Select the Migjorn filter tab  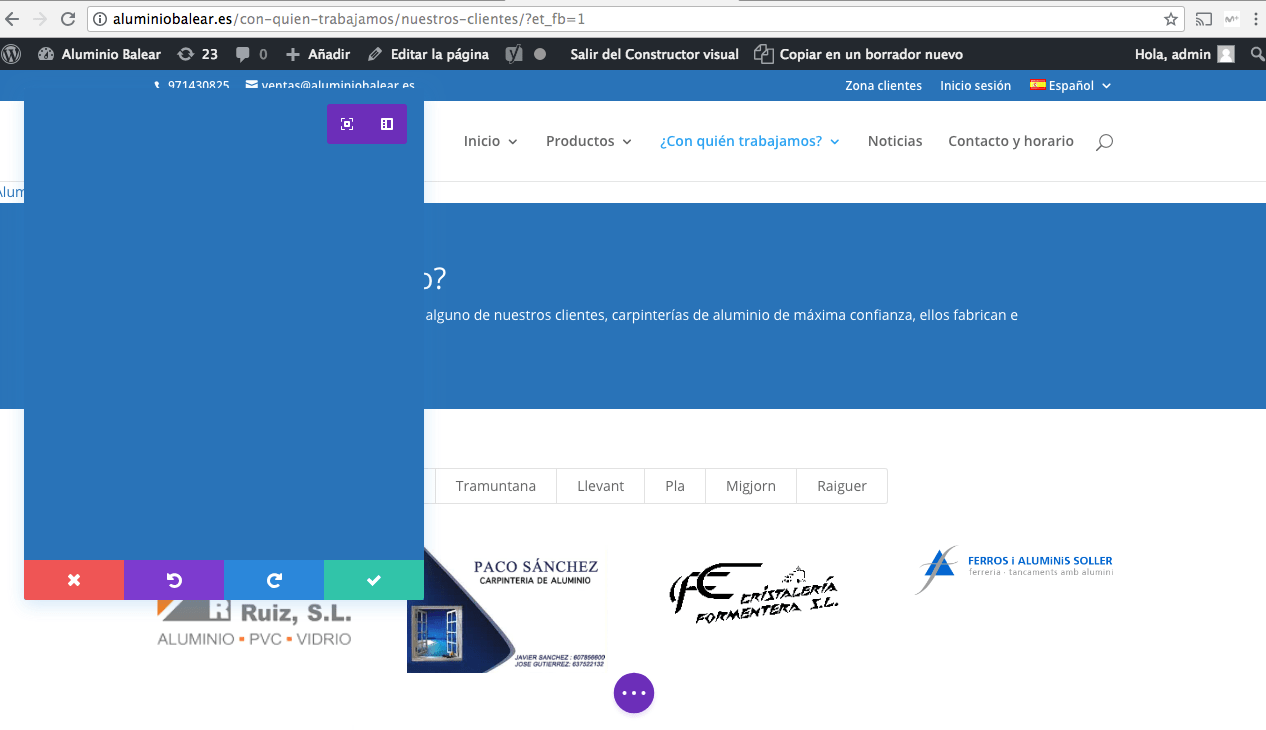(x=751, y=486)
